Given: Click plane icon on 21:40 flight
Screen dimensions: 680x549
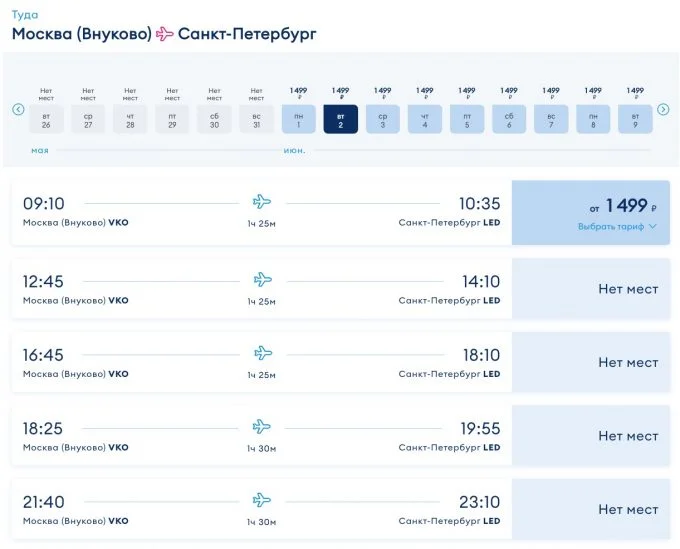Looking at the screenshot, I should pyautogui.click(x=262, y=500).
